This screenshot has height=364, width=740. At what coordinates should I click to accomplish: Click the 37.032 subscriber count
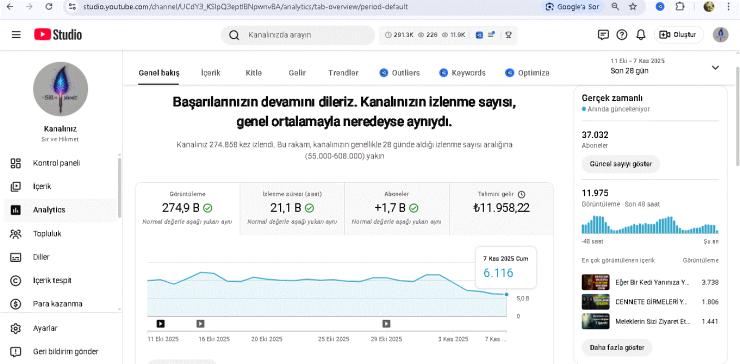tap(595, 135)
